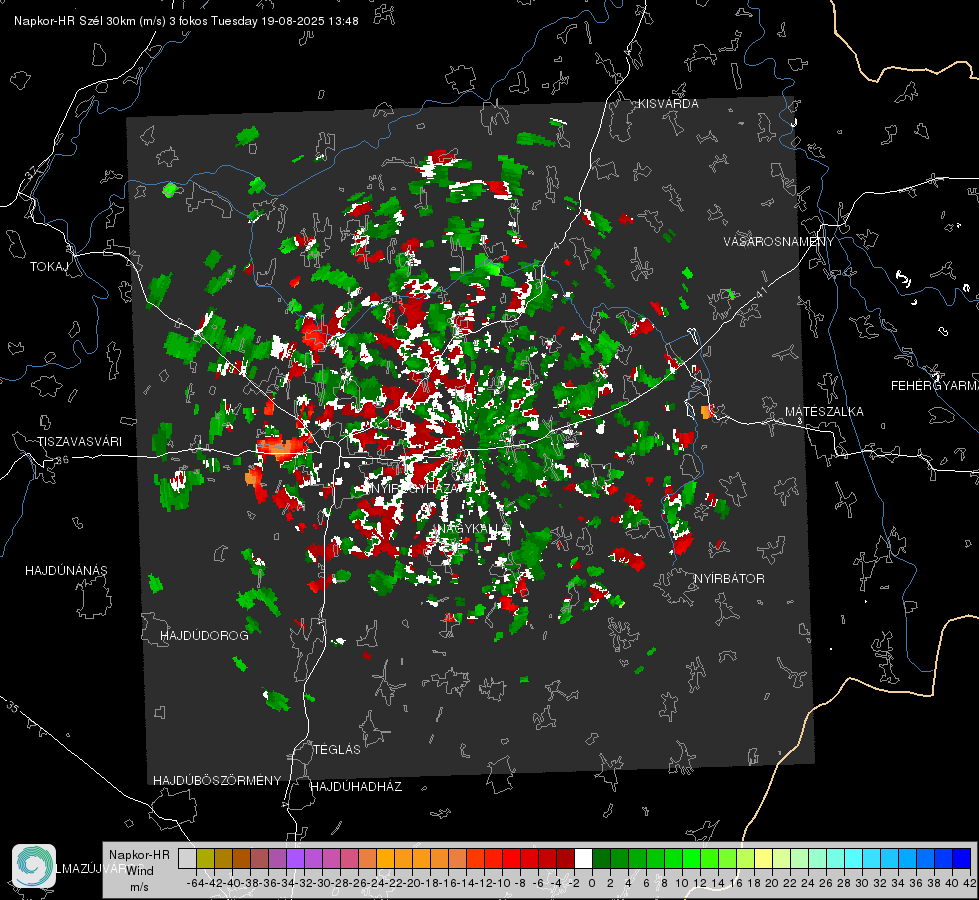Click the orange radar echo near Mátészalka
The image size is (979, 900).
pyautogui.click(x=706, y=412)
